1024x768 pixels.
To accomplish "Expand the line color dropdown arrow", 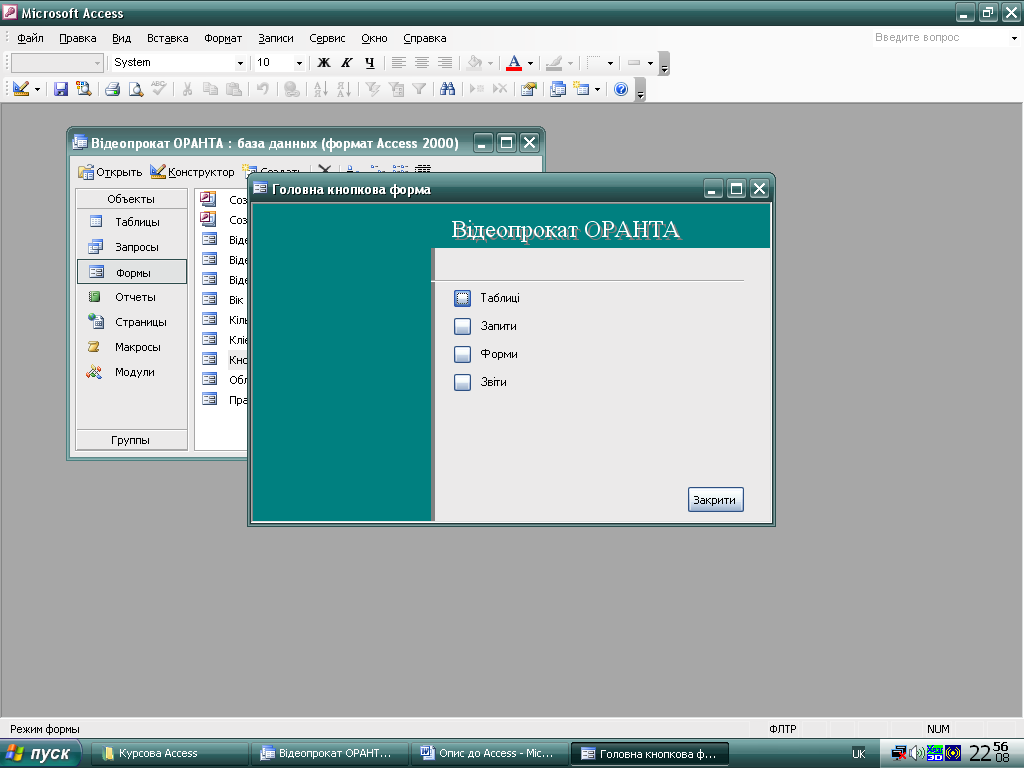I will pos(570,63).
